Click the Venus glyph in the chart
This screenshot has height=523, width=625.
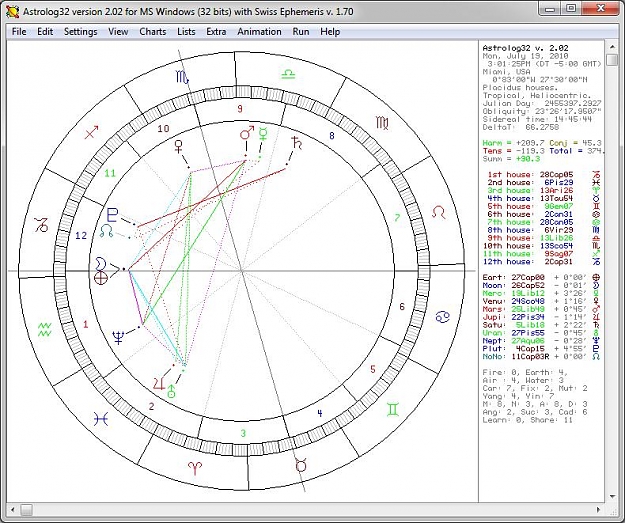179,146
